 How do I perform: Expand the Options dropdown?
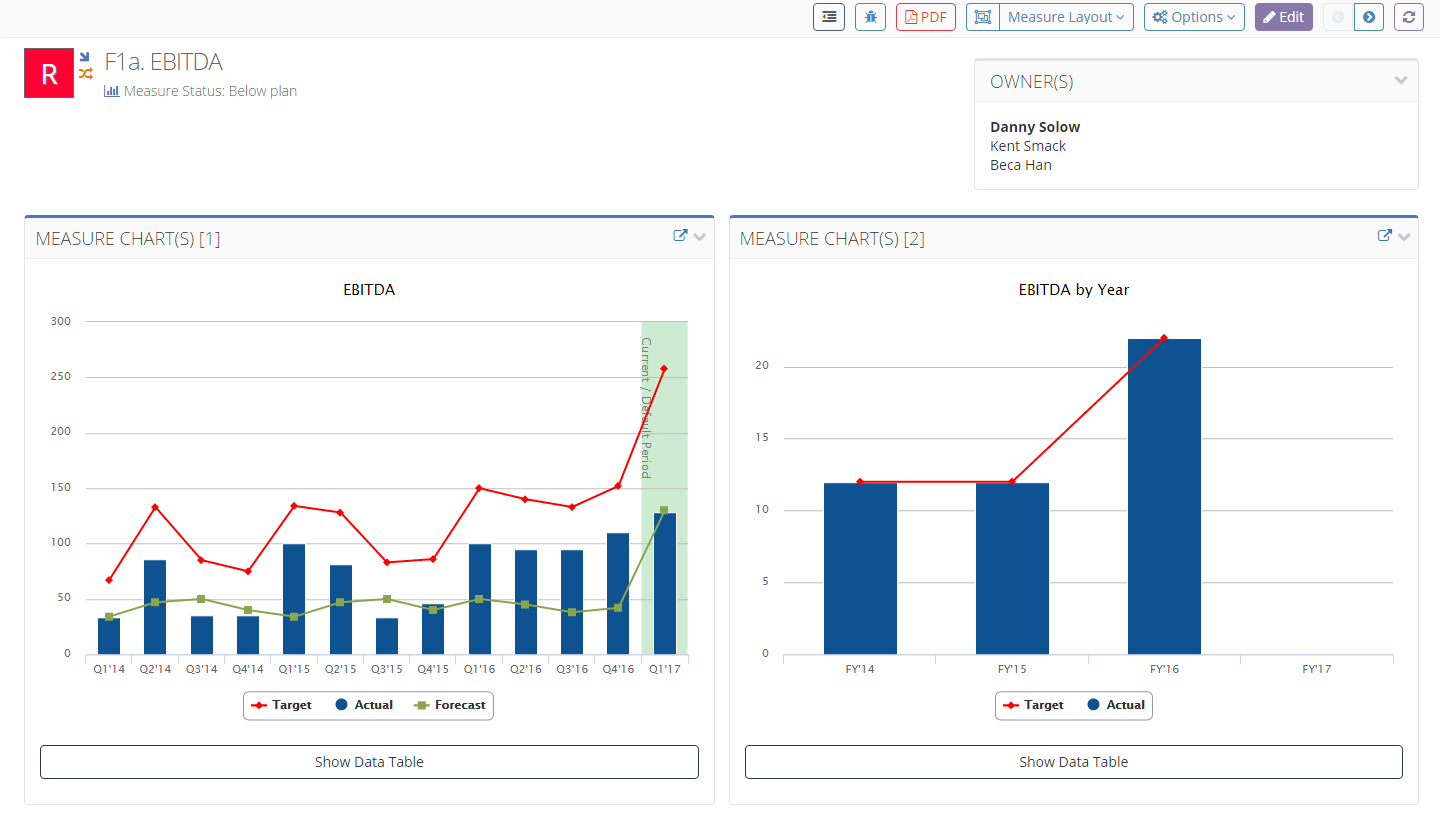1194,17
